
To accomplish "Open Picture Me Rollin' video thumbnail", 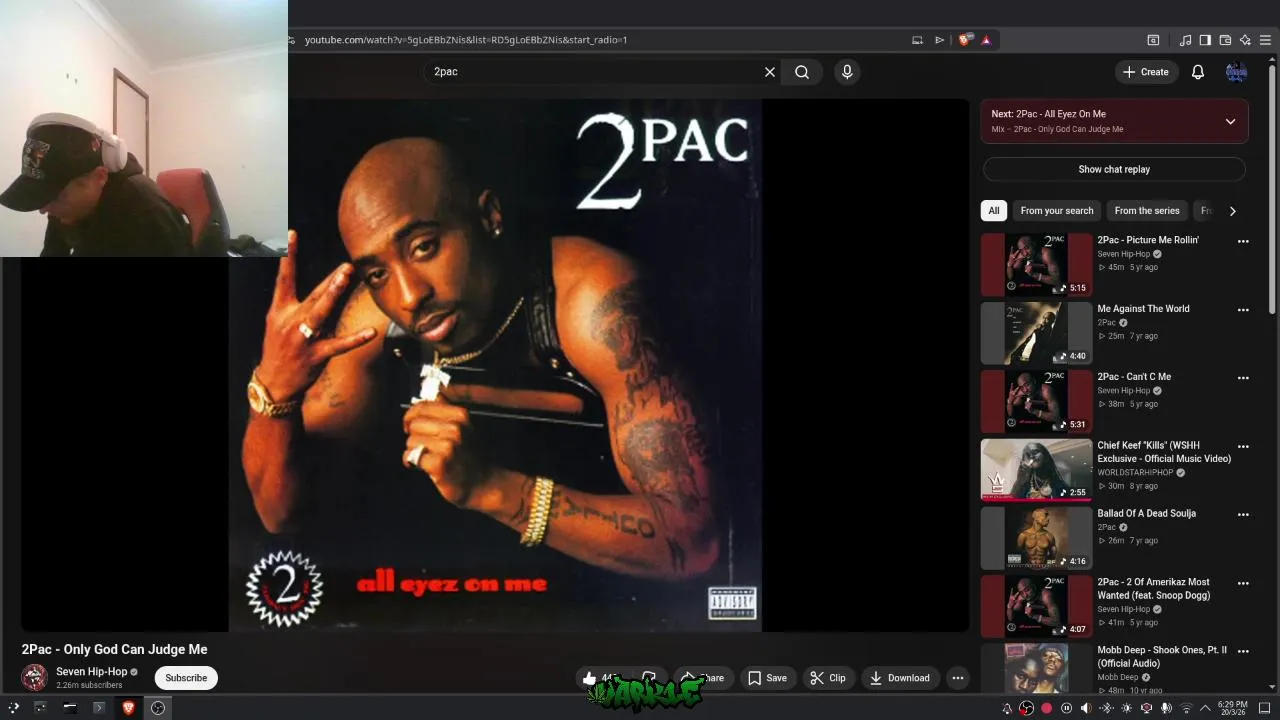I will click(x=1036, y=264).
